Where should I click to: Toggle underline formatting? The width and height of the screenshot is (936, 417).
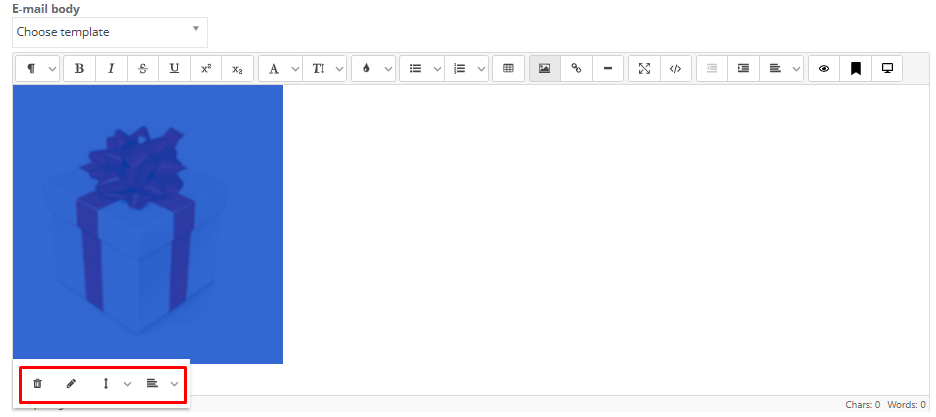pyautogui.click(x=174, y=69)
